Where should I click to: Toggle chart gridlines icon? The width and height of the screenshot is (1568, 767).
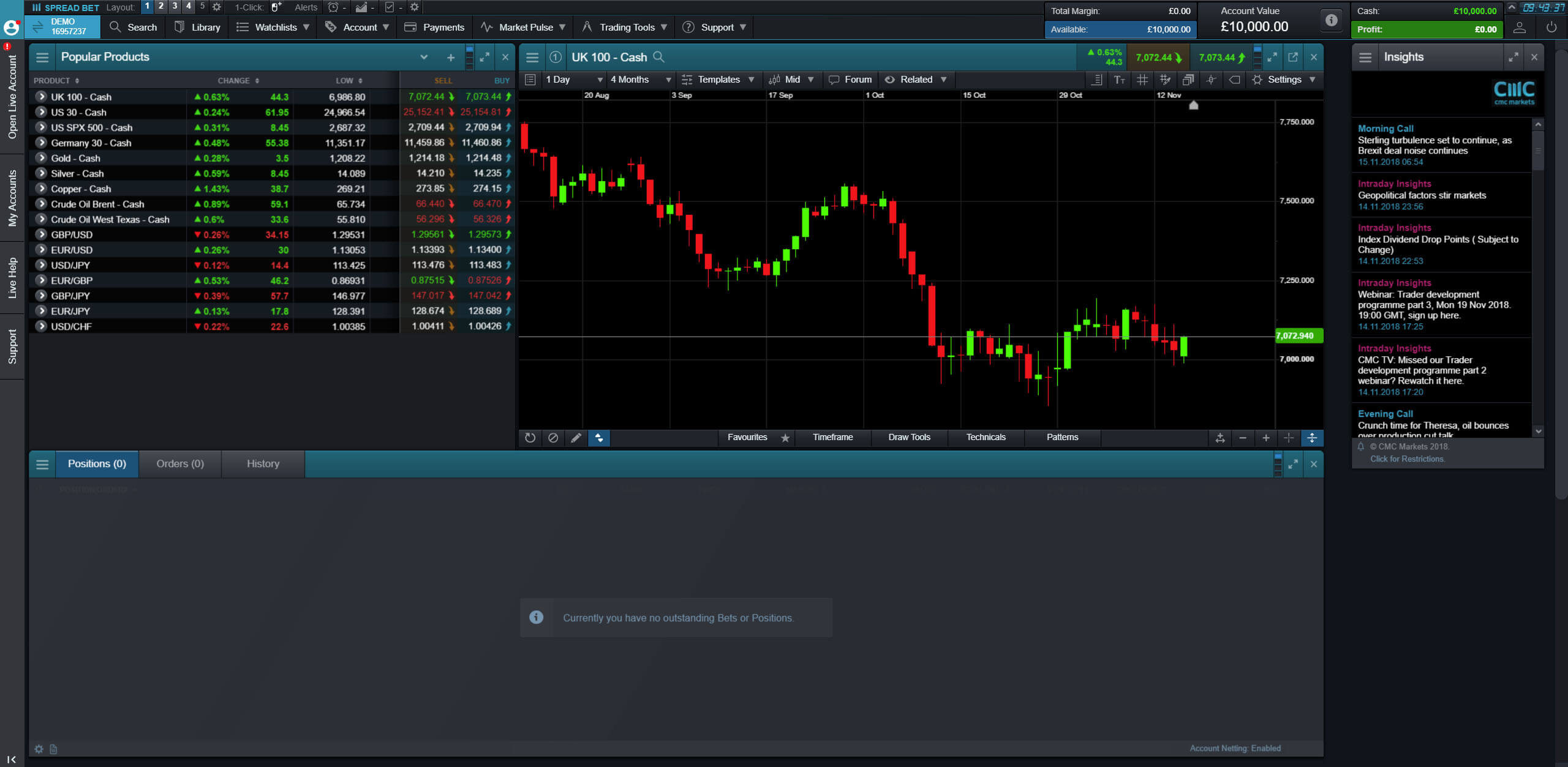click(x=1142, y=80)
